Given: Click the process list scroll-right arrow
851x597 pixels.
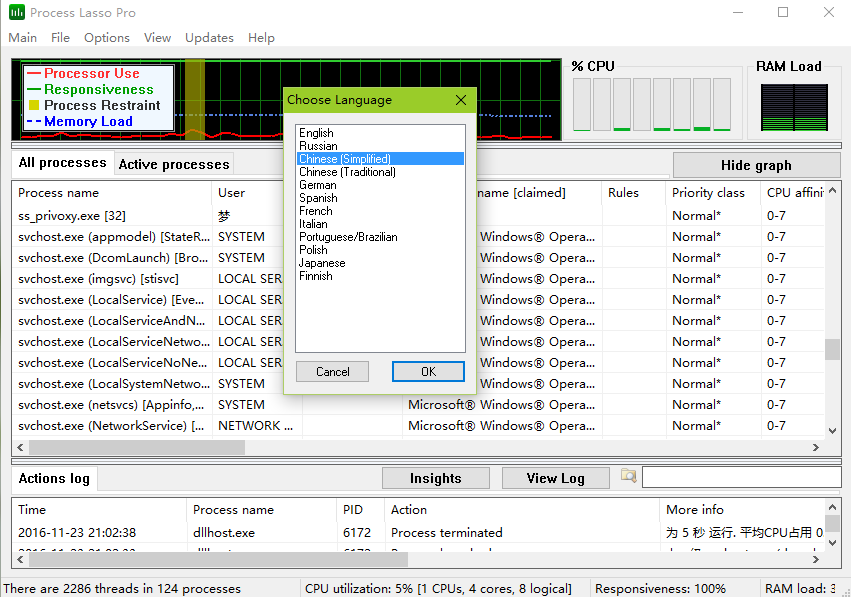Looking at the screenshot, I should pyautogui.click(x=815, y=448).
